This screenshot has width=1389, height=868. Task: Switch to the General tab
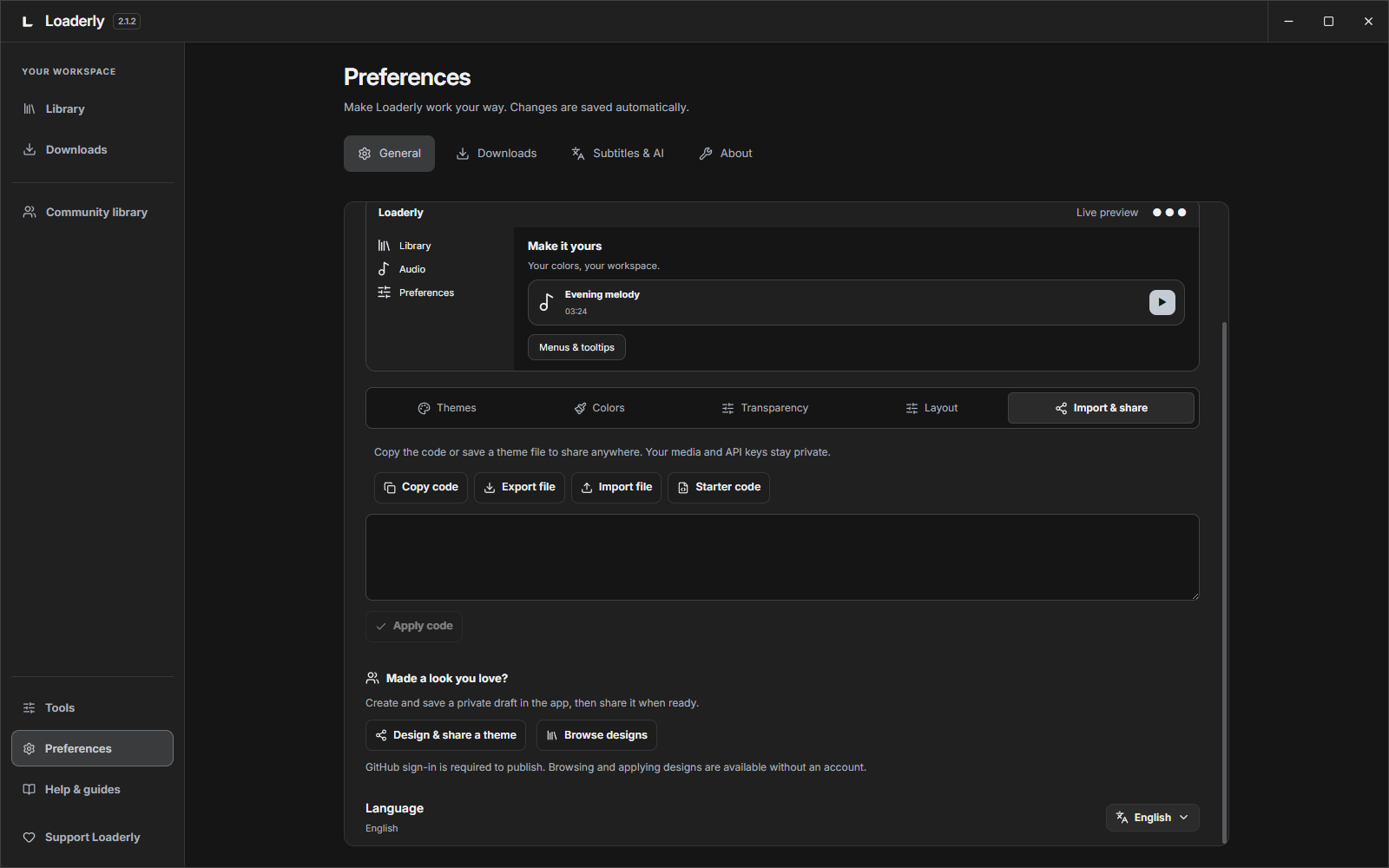click(x=389, y=154)
